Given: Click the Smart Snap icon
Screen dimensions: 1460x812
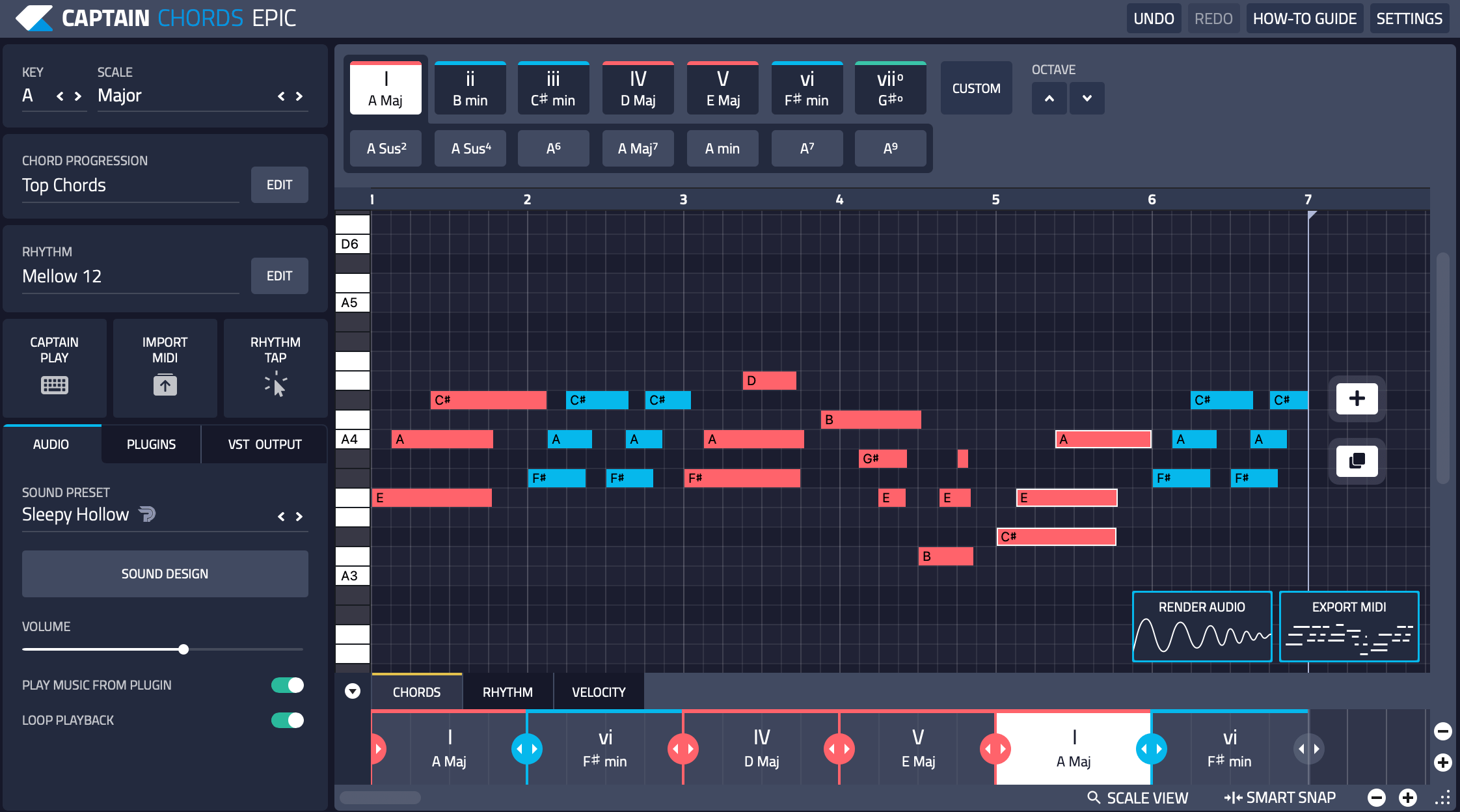Looking at the screenshot, I should (1232, 797).
